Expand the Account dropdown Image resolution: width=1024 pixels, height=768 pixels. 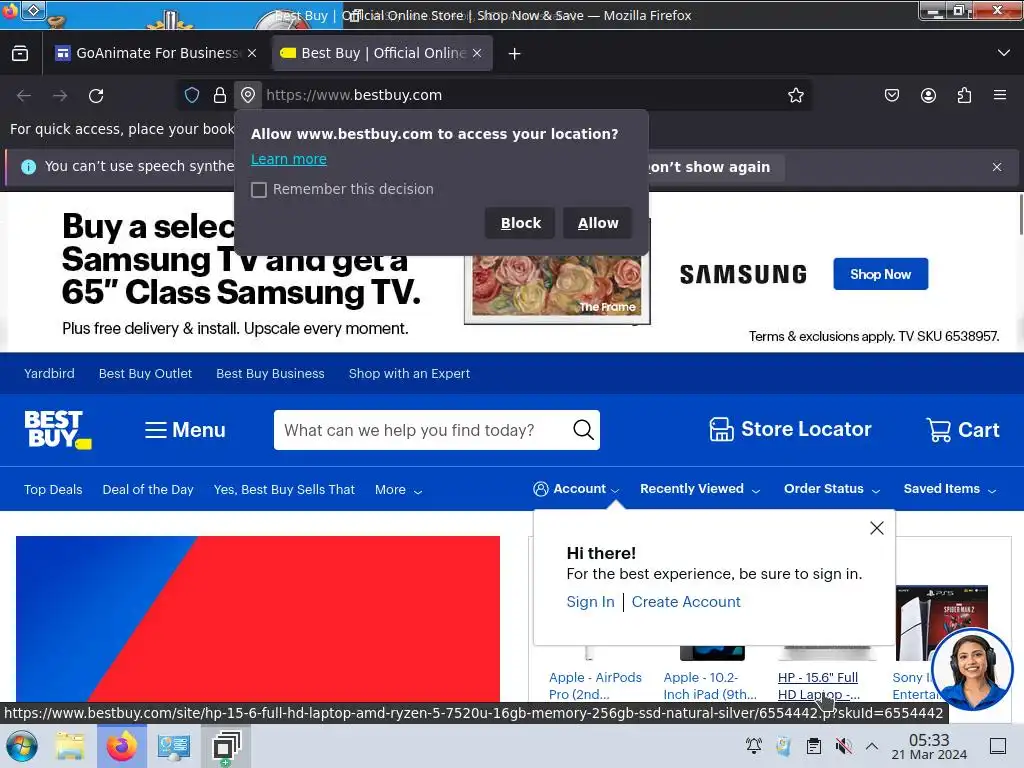pos(577,488)
